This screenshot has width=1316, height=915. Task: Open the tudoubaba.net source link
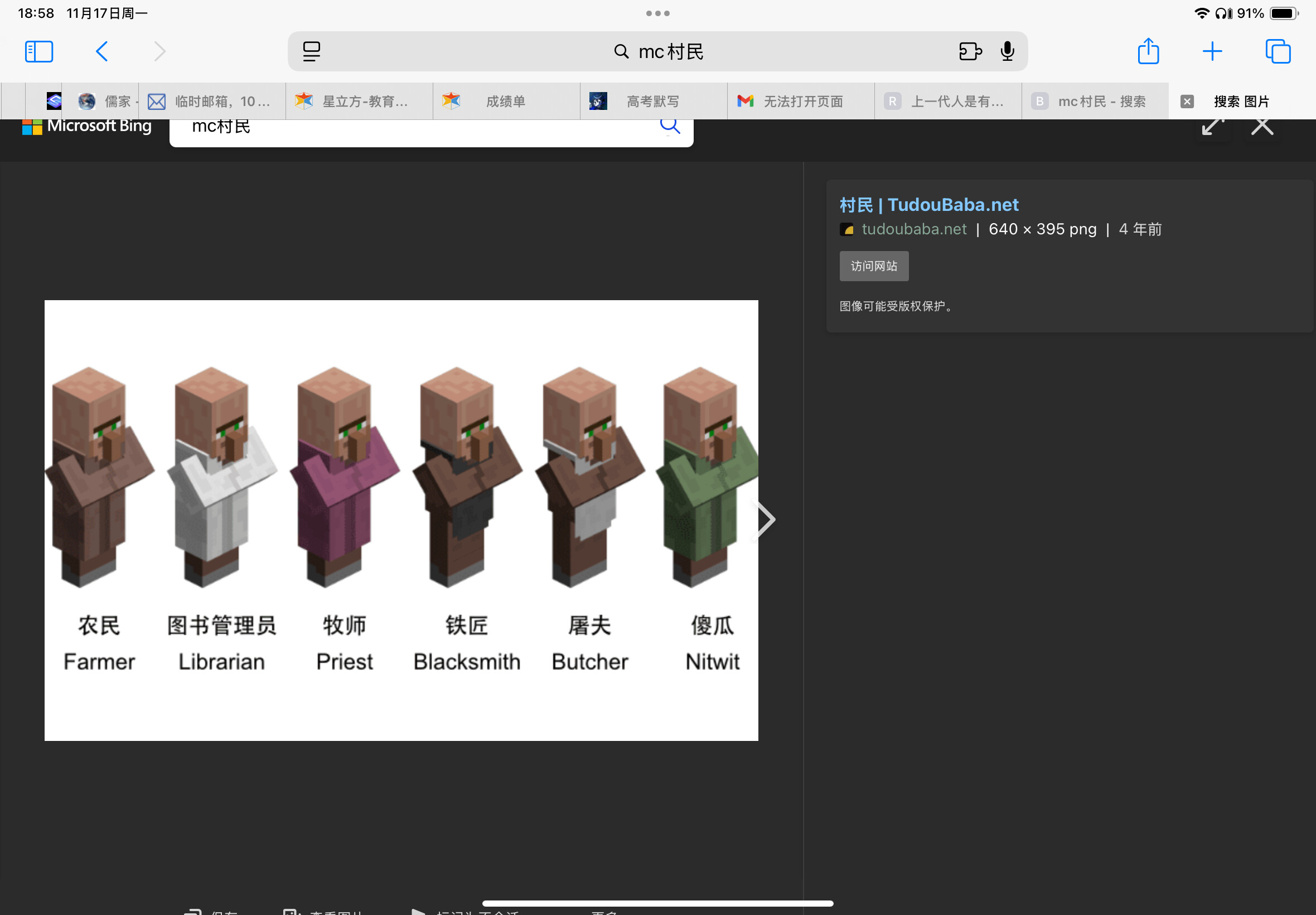pyautogui.click(x=914, y=229)
